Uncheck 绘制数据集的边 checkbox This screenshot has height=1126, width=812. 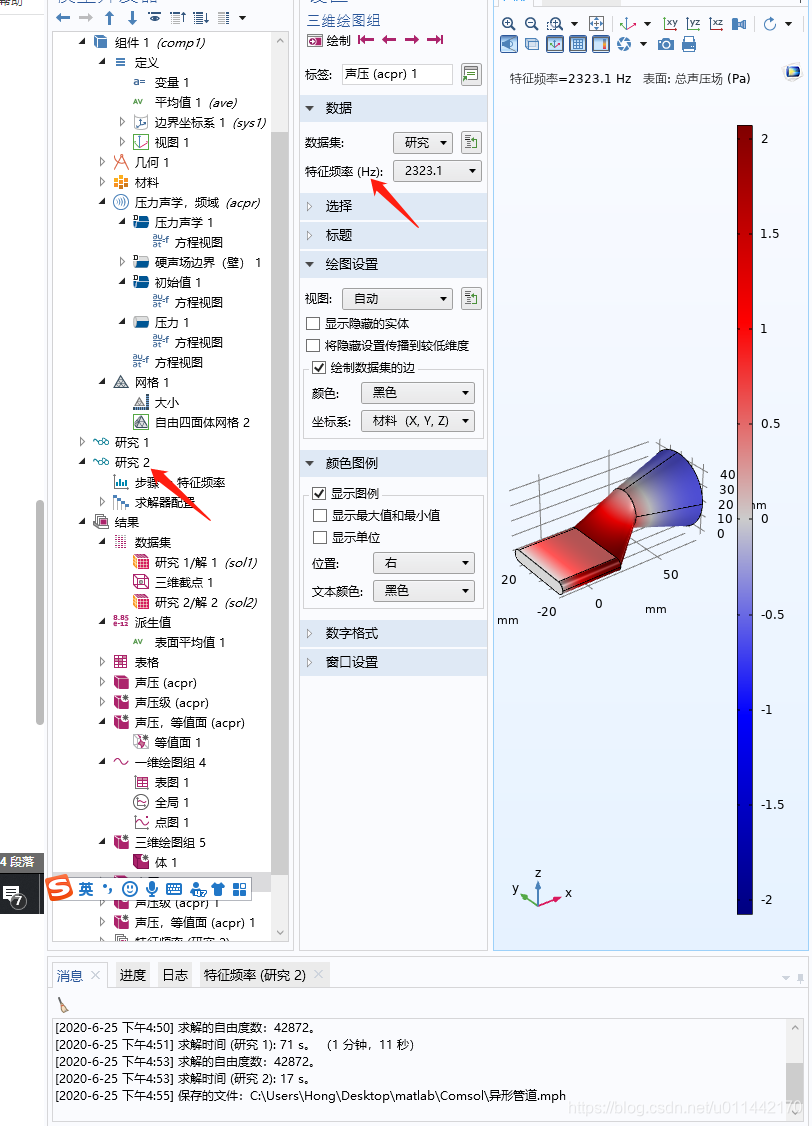pos(319,368)
